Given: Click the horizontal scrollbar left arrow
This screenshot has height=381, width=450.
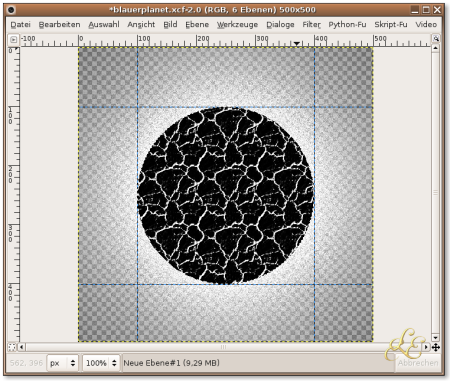Looking at the screenshot, I should [x=22, y=347].
